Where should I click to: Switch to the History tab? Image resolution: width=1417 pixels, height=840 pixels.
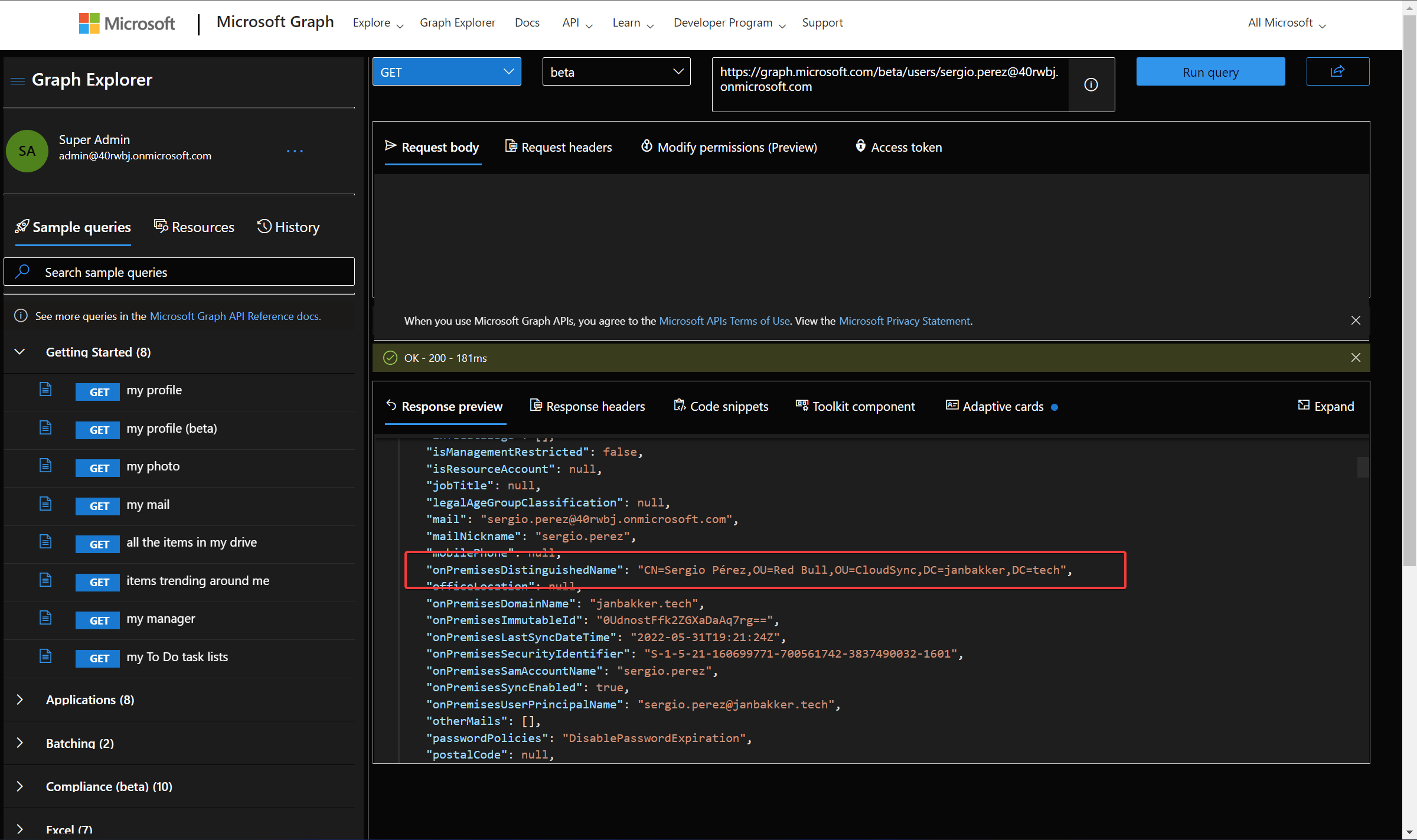[288, 227]
